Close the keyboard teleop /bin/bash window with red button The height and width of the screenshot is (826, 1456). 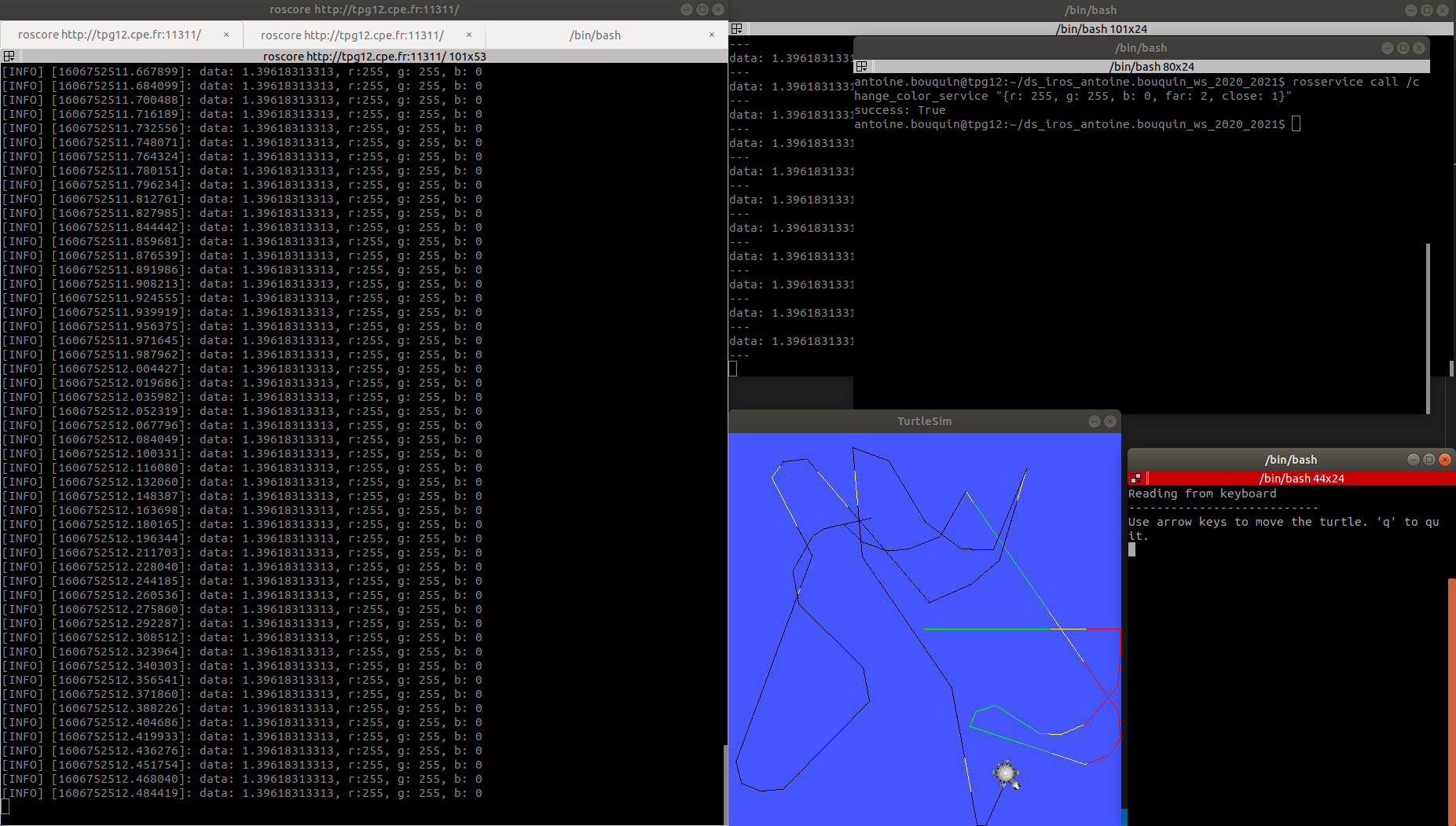[1445, 460]
